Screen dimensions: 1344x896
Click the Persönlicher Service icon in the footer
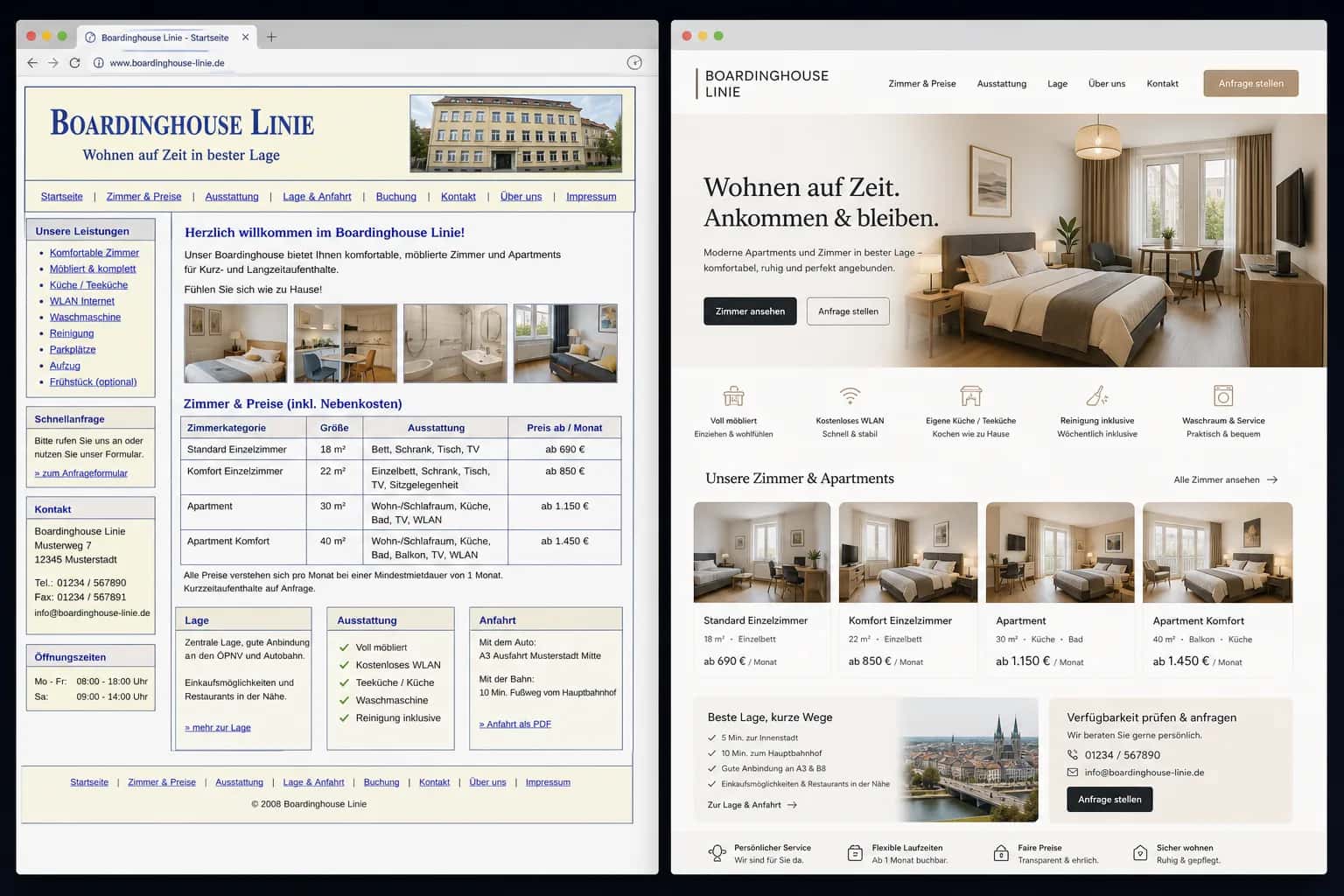pyautogui.click(x=717, y=853)
